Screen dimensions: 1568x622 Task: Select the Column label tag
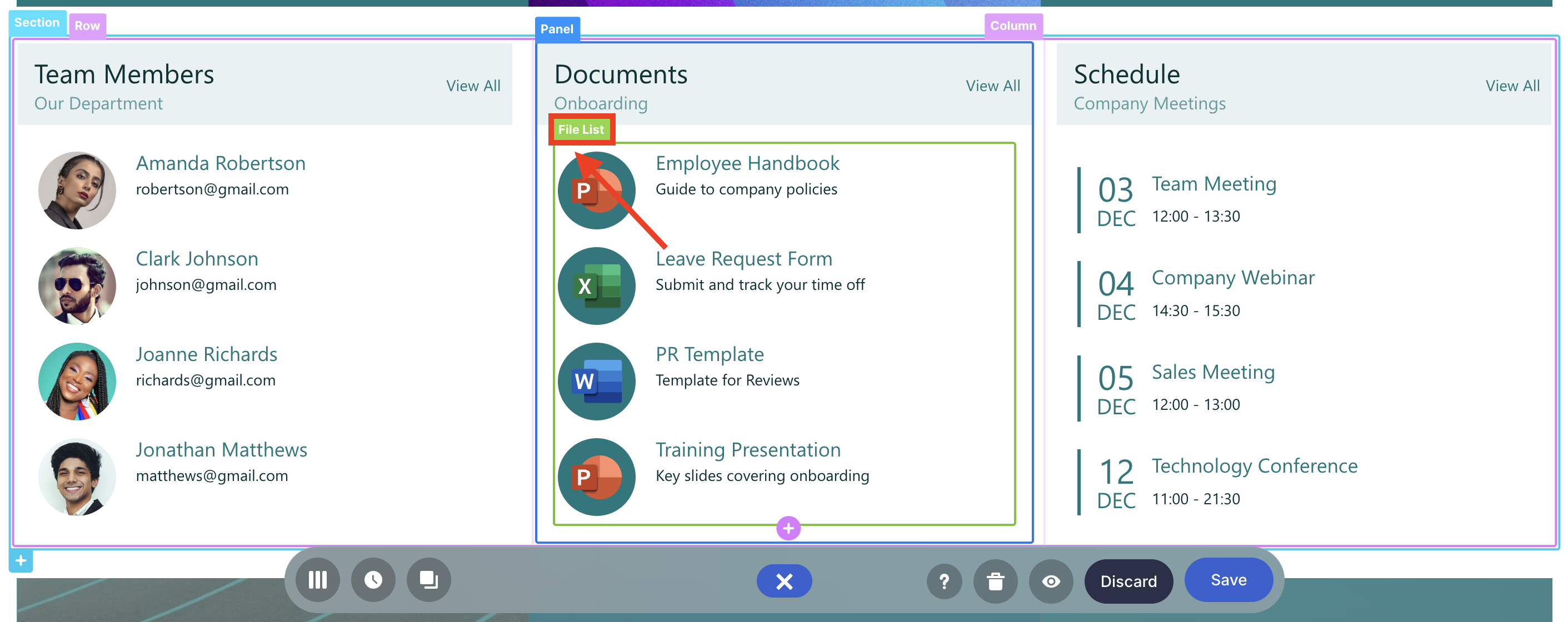[x=1012, y=26]
